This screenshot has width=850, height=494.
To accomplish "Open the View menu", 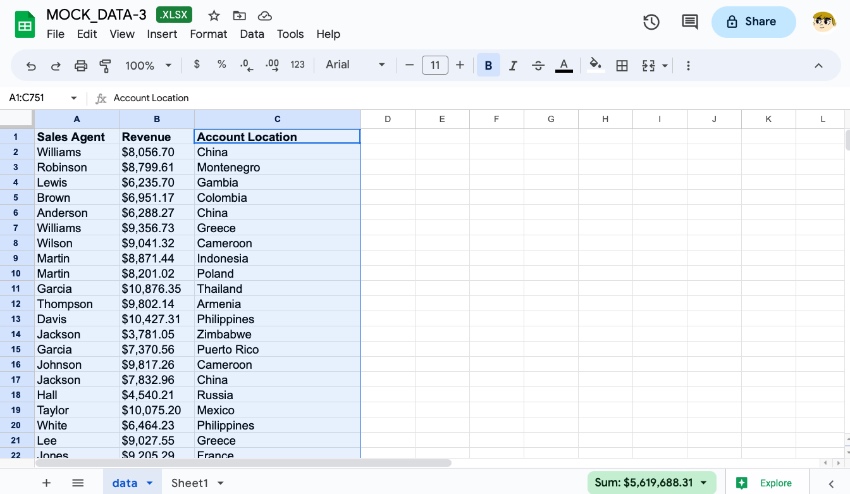I will [x=122, y=34].
